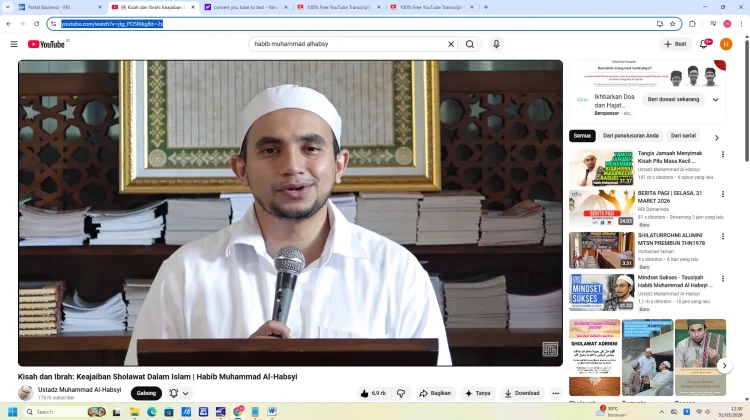Share video with Bagikan button
This screenshot has width=750, height=420.
435,393
